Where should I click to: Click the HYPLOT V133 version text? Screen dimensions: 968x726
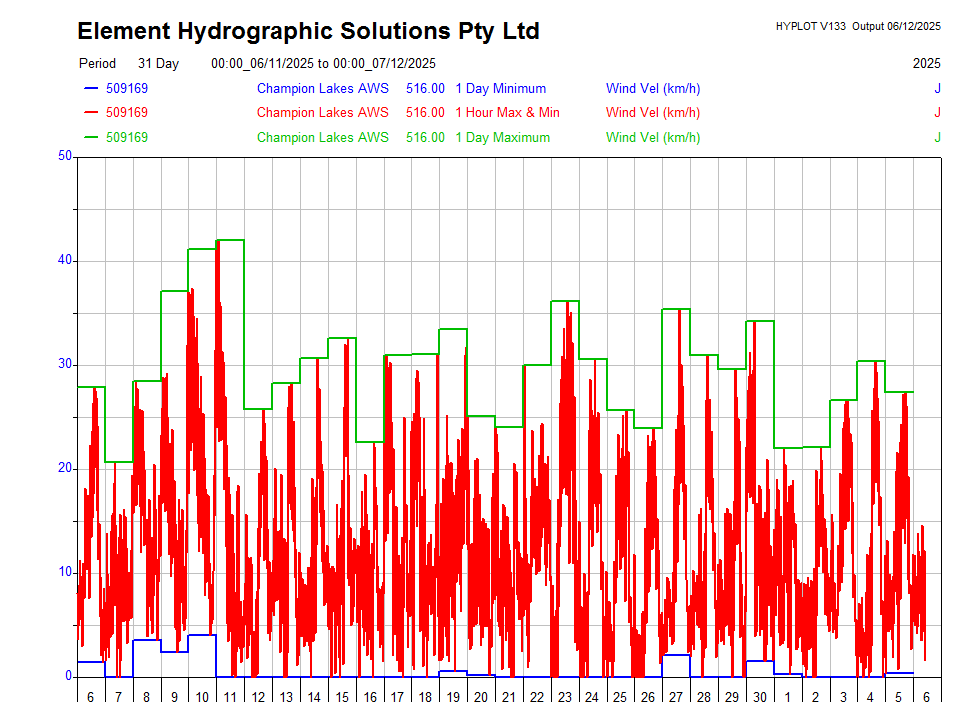coord(810,26)
